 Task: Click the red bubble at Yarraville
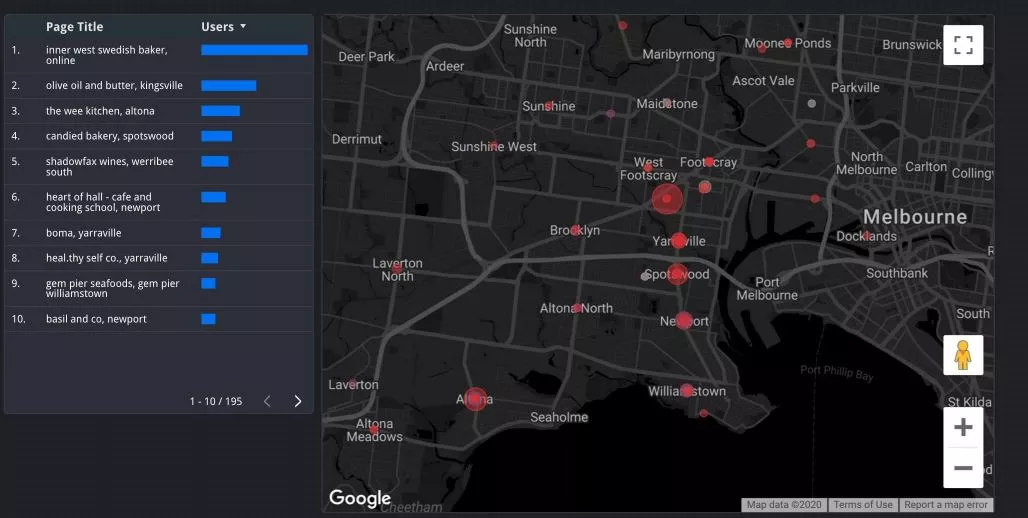pos(679,241)
